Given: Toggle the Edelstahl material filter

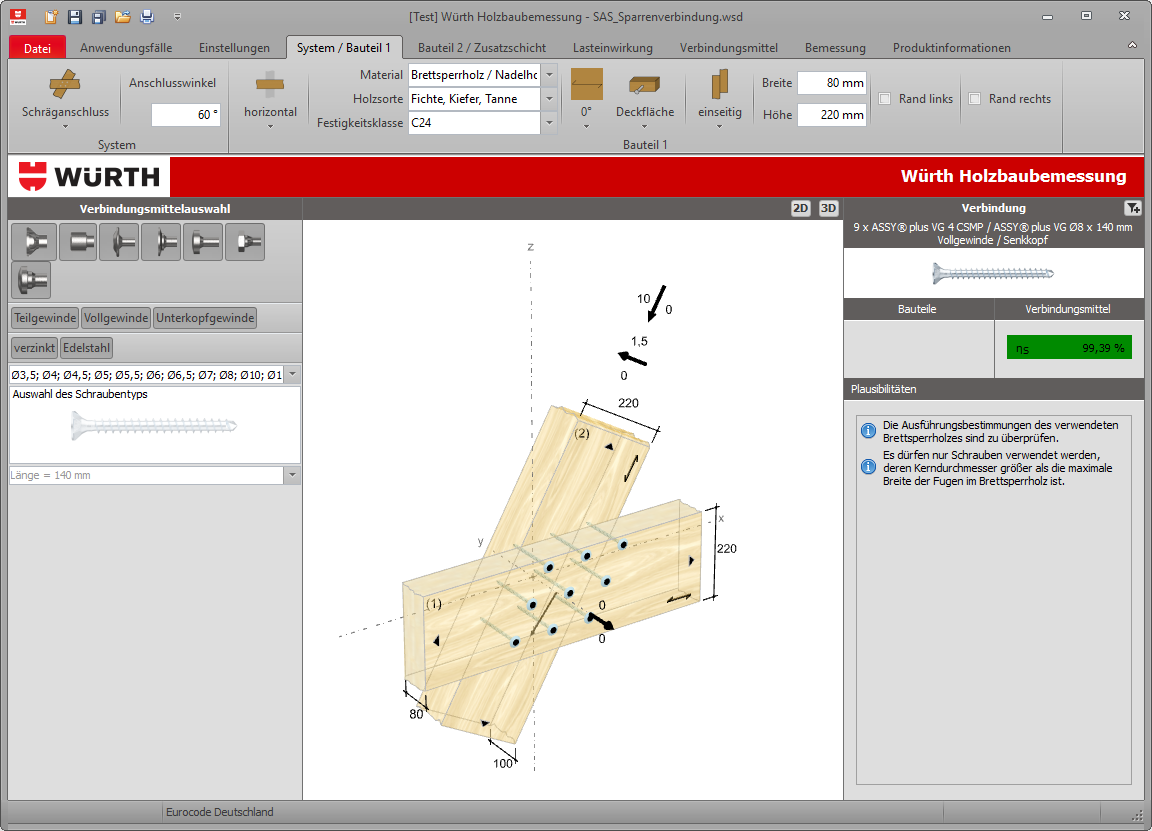Looking at the screenshot, I should point(87,348).
